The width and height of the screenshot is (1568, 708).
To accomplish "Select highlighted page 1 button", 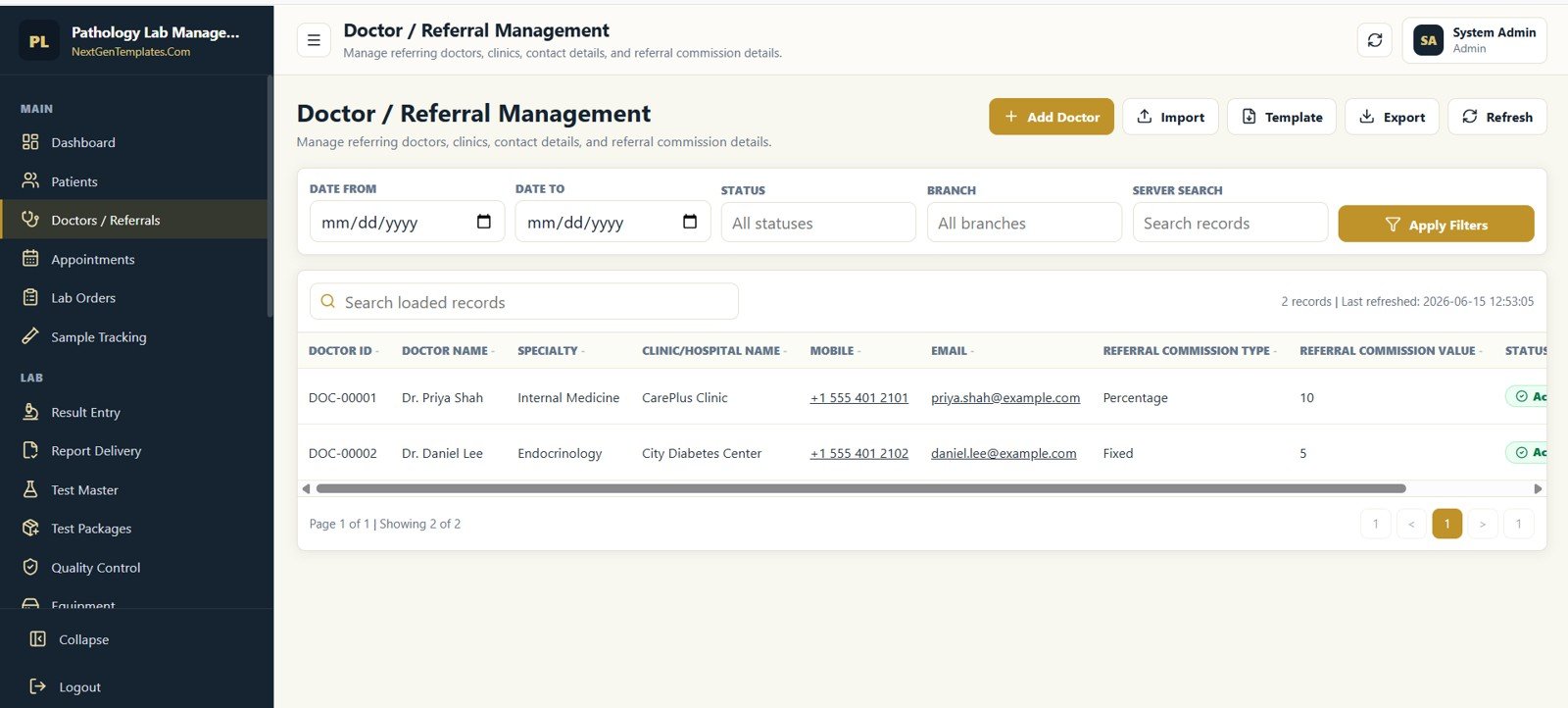I will point(1447,524).
